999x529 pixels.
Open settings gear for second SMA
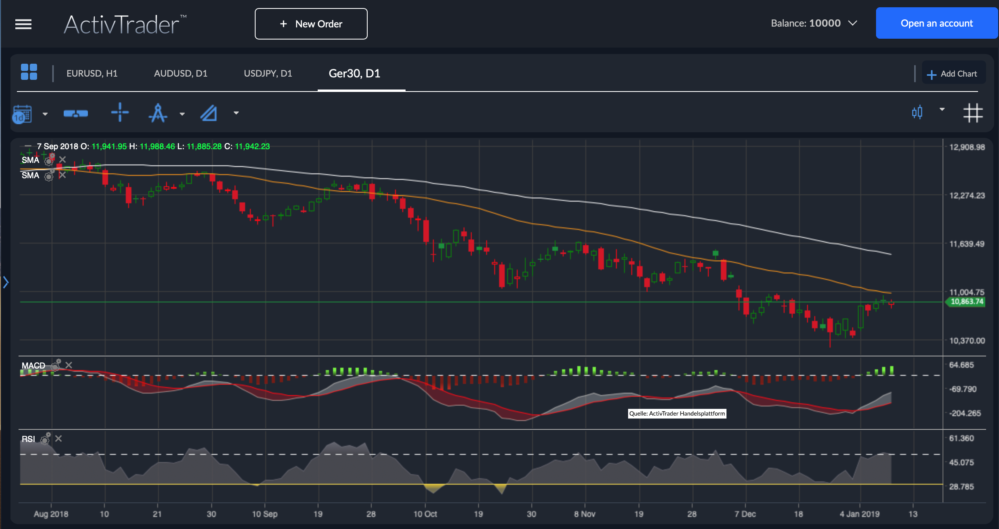pos(49,175)
